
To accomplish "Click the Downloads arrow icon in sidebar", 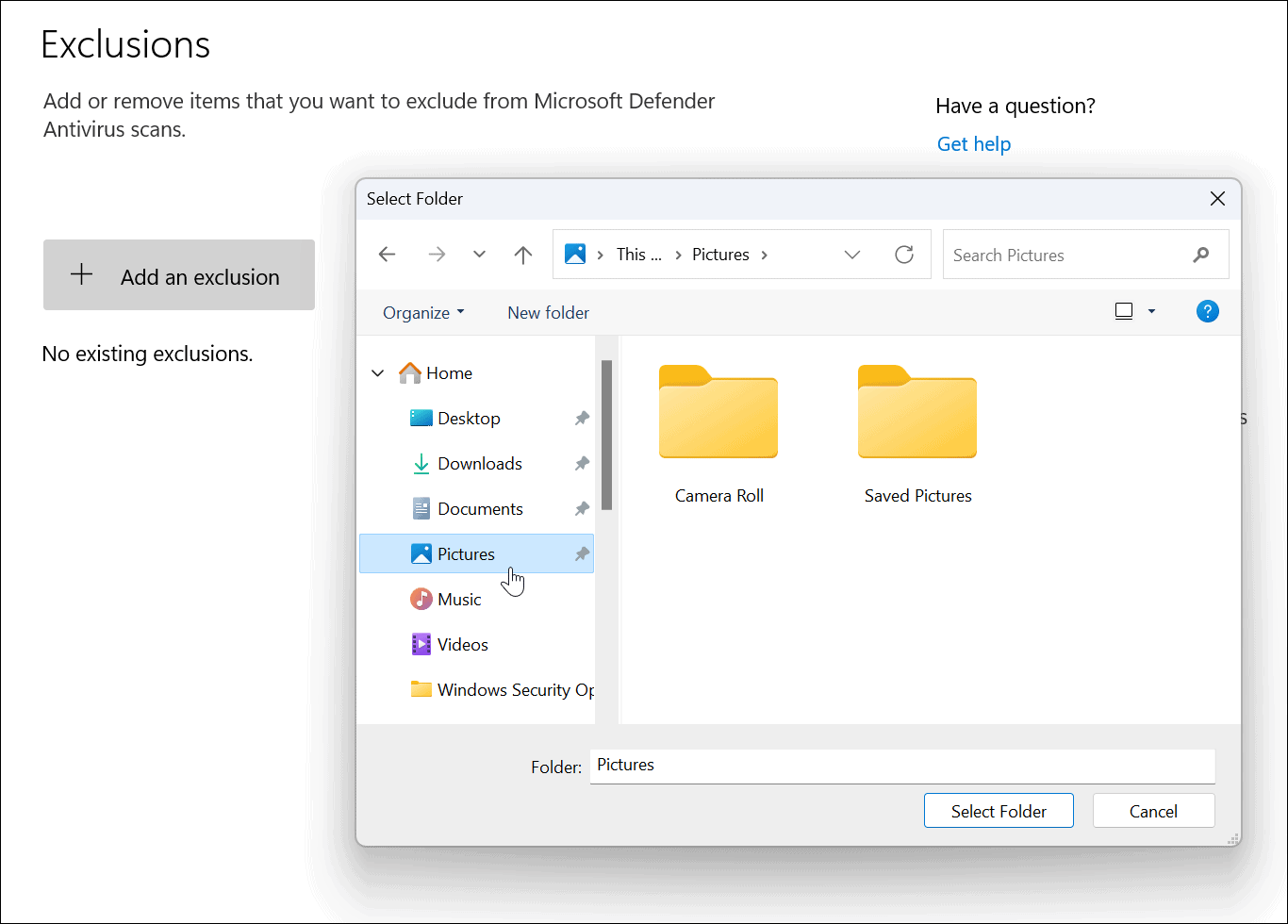I will 421,463.
